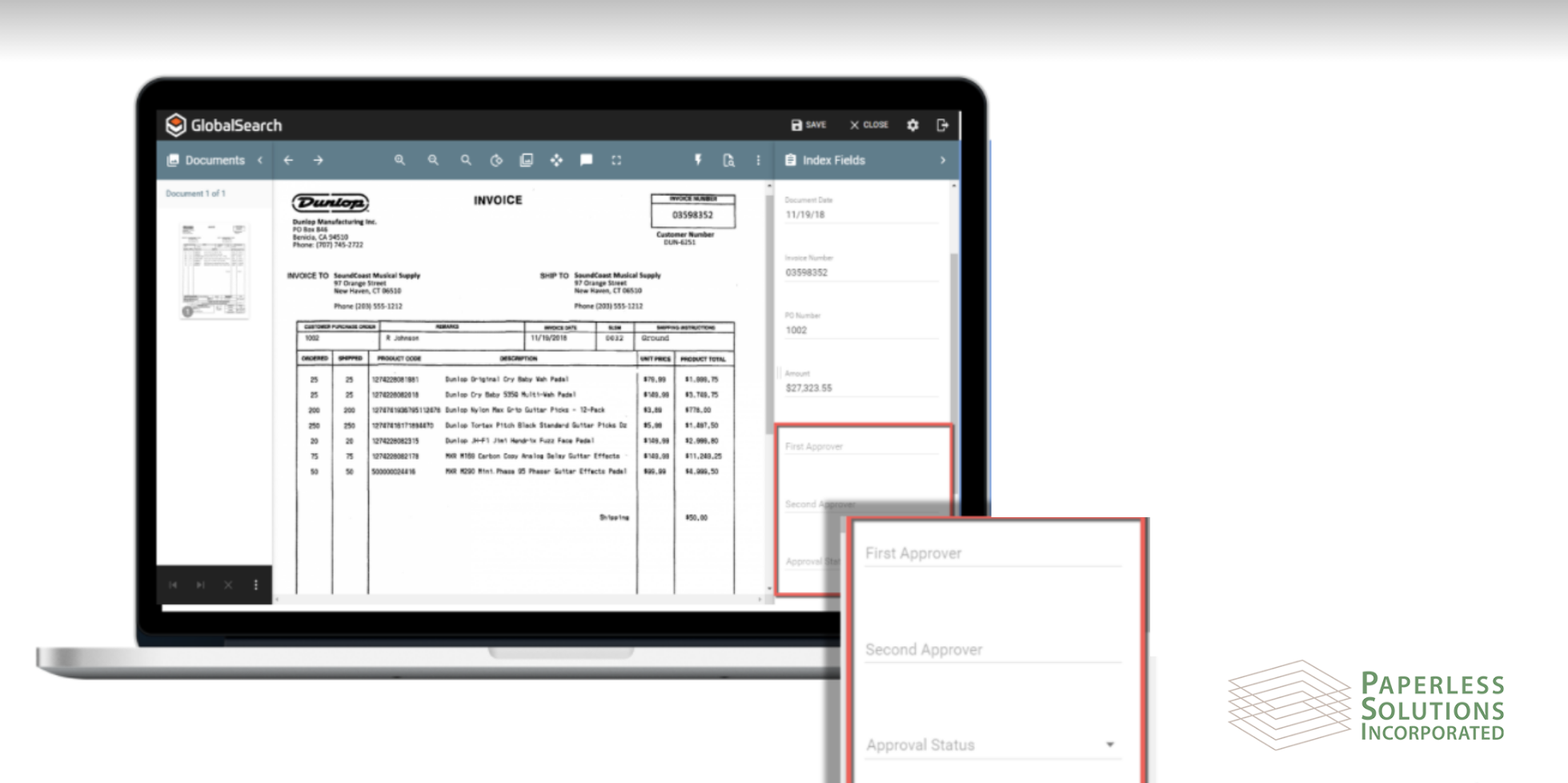
Task: Open the annotations comment icon
Action: [x=587, y=160]
